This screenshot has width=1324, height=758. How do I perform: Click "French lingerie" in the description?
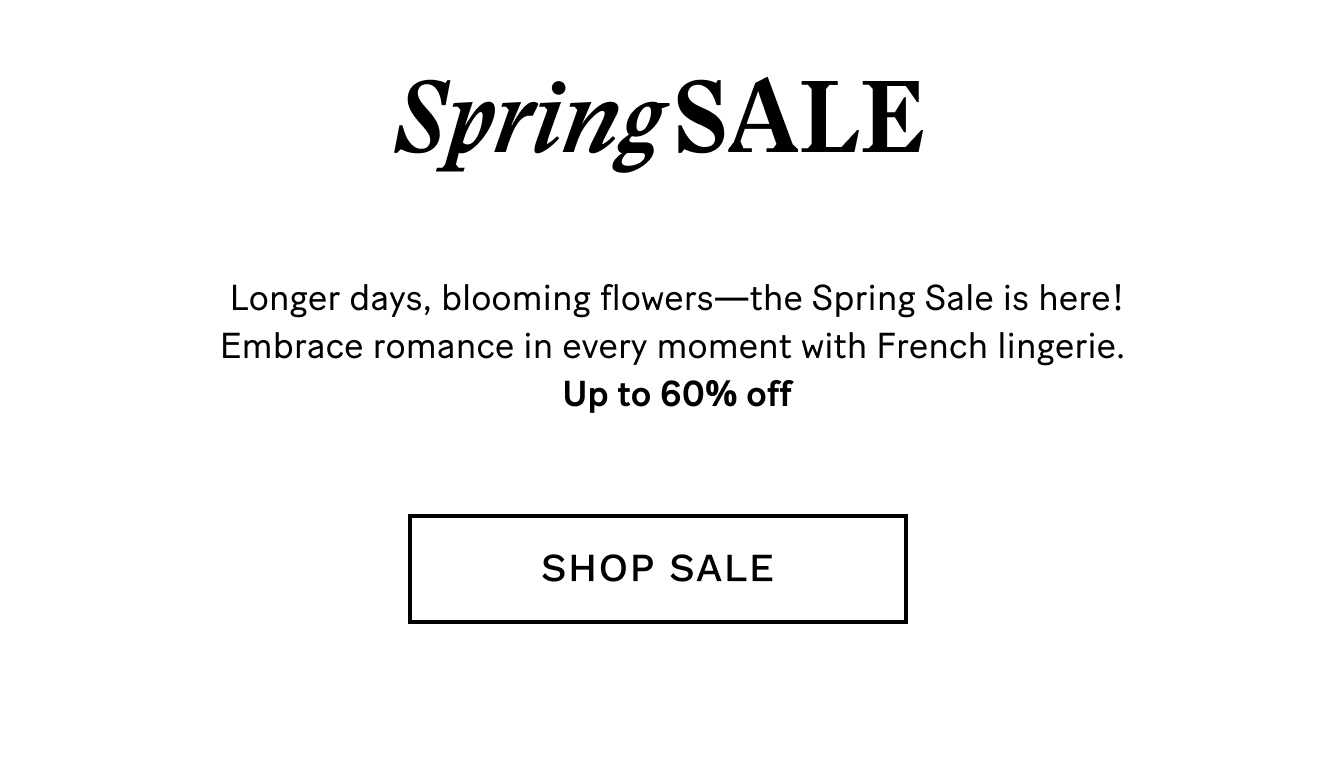tap(1001, 346)
